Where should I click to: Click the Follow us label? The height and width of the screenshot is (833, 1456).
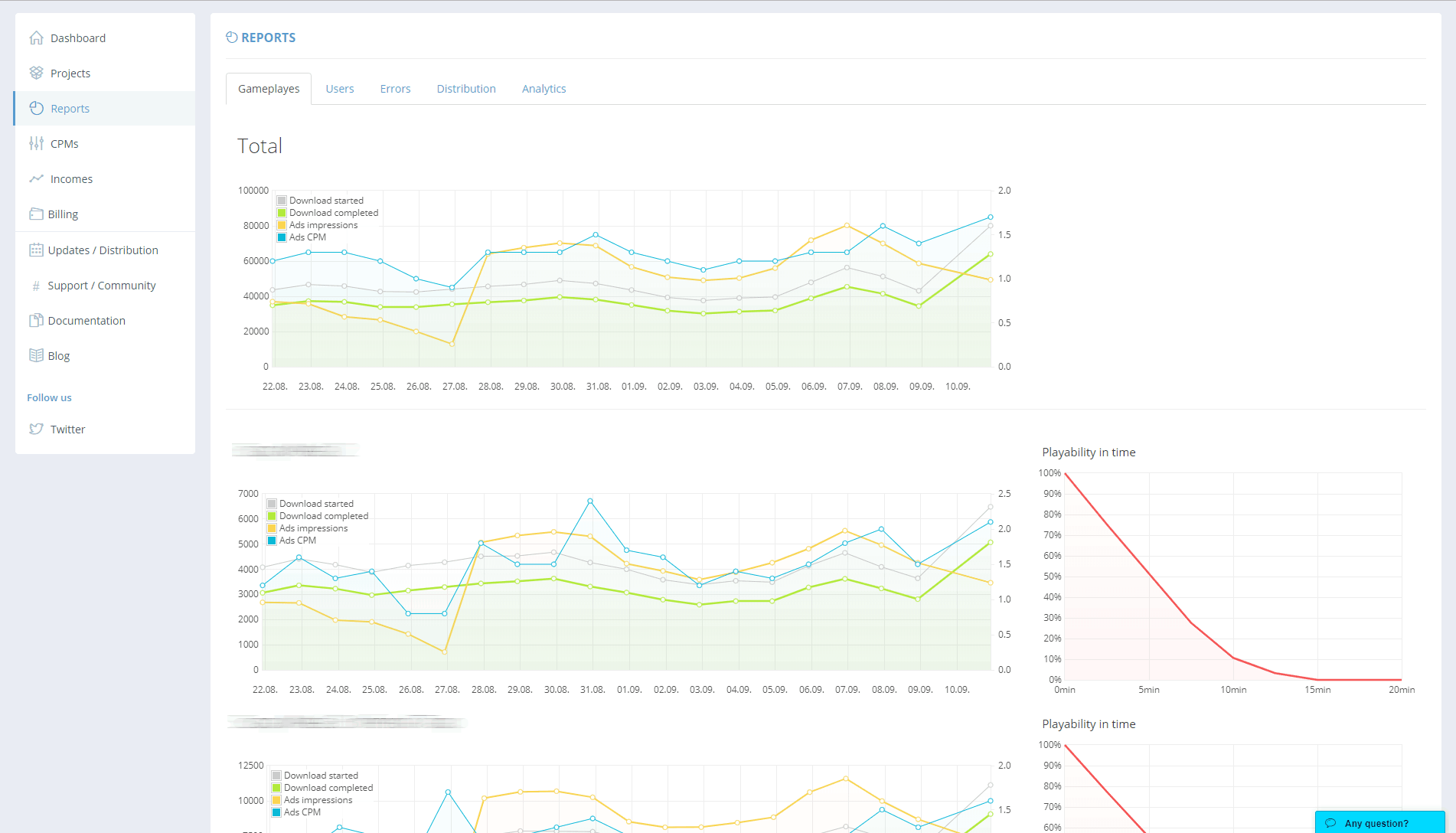[x=49, y=397]
